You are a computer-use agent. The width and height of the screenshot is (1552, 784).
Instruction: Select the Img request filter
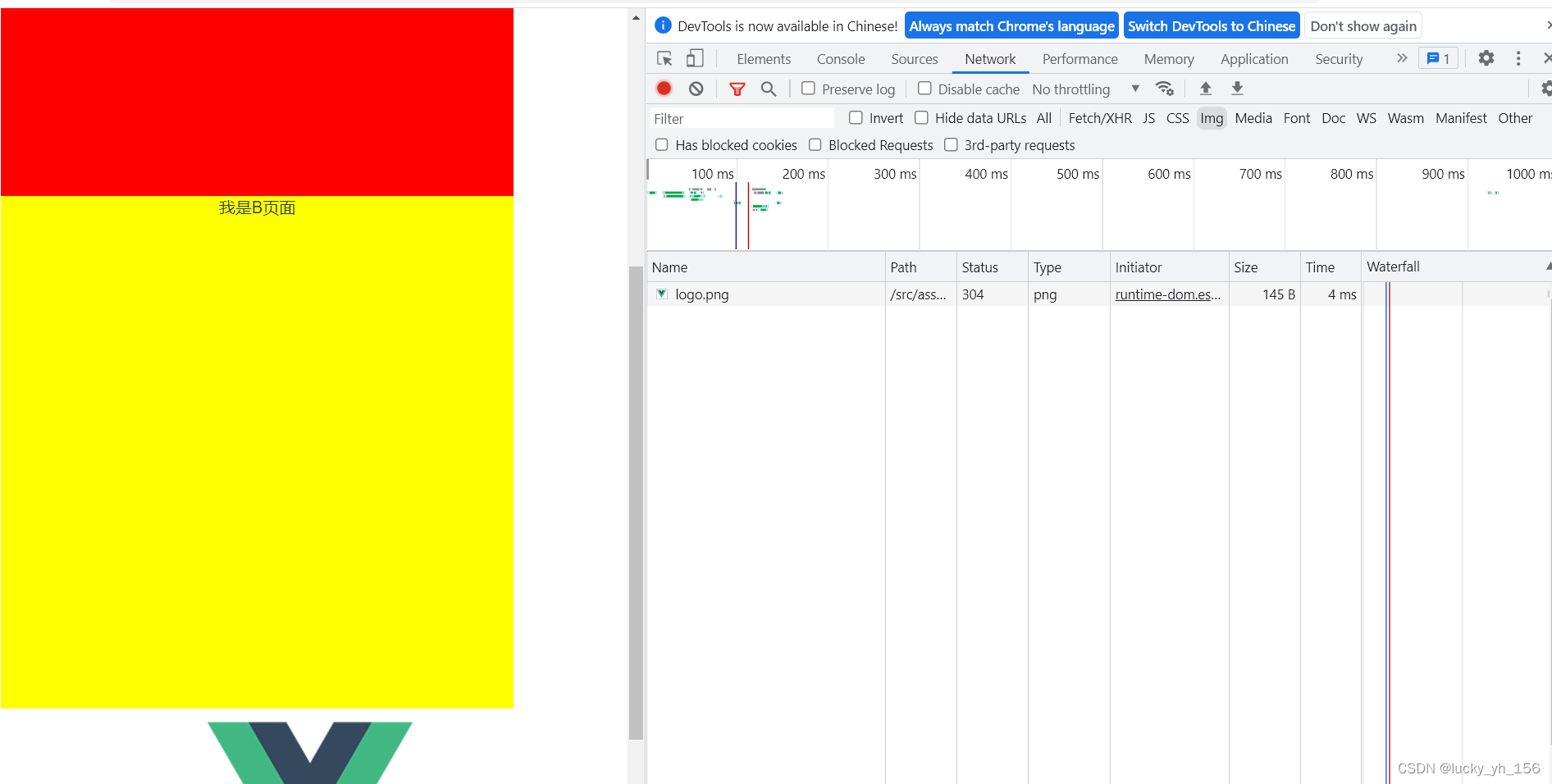[1212, 118]
